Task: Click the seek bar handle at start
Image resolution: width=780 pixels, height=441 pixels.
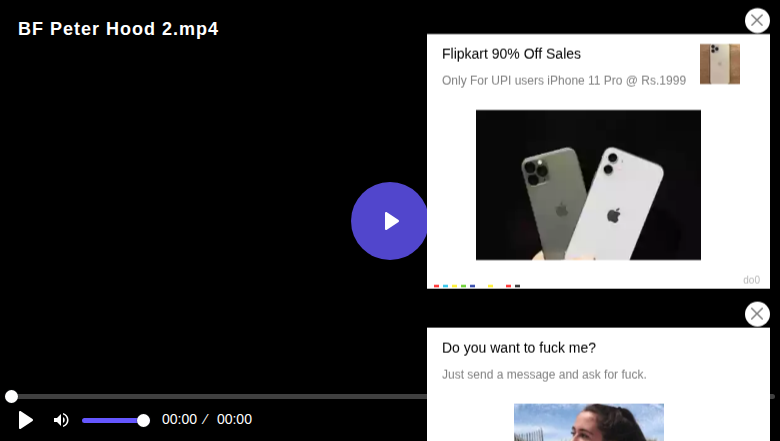Action: click(11, 396)
